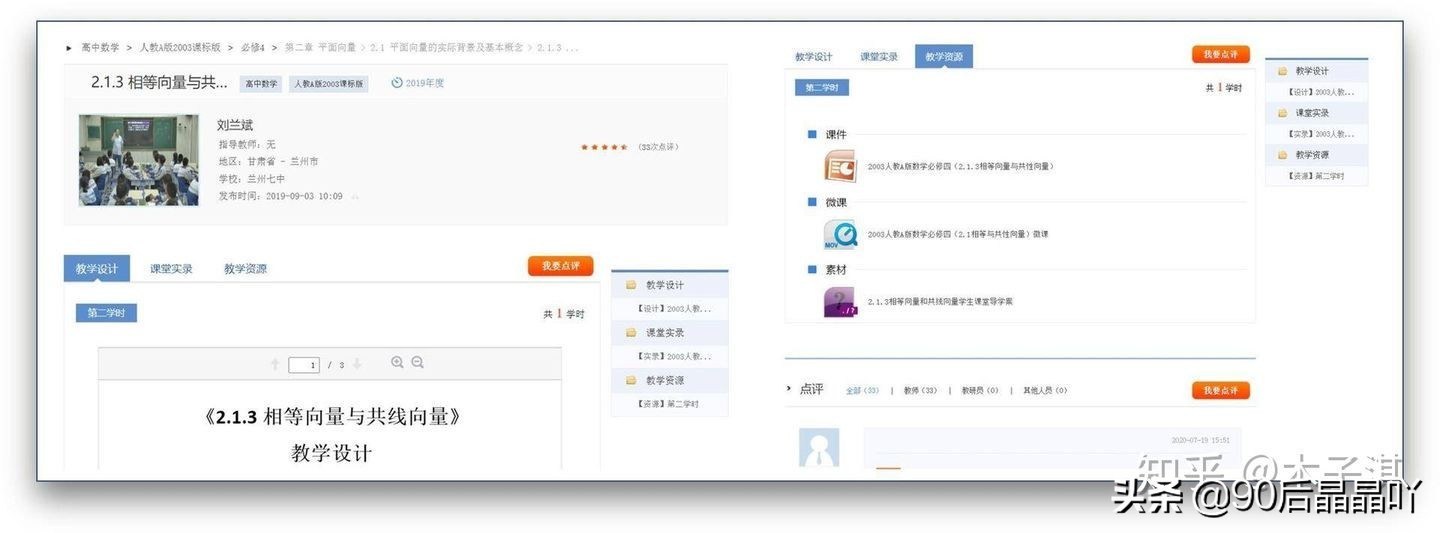Click the 必修4 breadcrumb link

(x=252, y=48)
